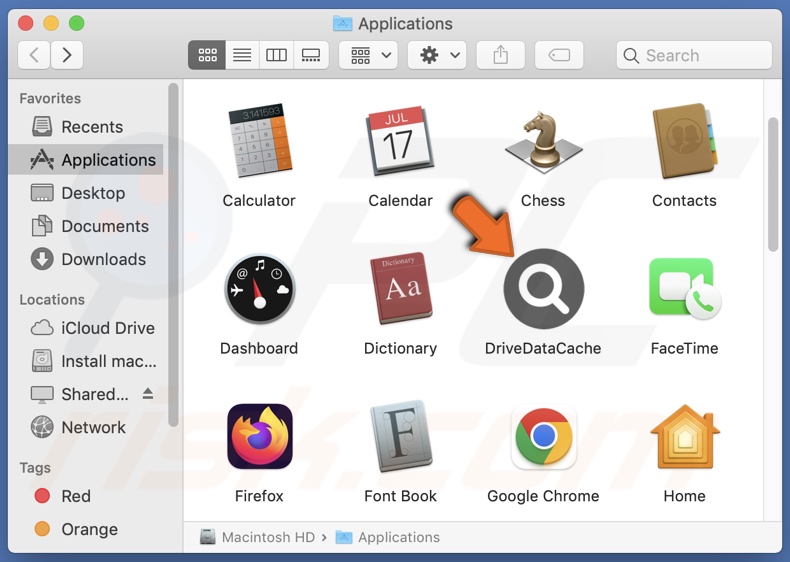790x562 pixels.
Task: Select Applications in the sidebar
Action: pos(86,160)
